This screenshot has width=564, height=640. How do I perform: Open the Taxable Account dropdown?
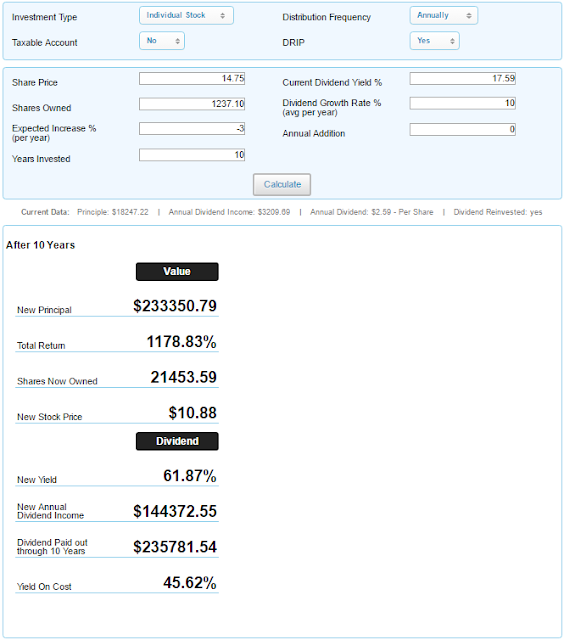pyautogui.click(x=162, y=41)
